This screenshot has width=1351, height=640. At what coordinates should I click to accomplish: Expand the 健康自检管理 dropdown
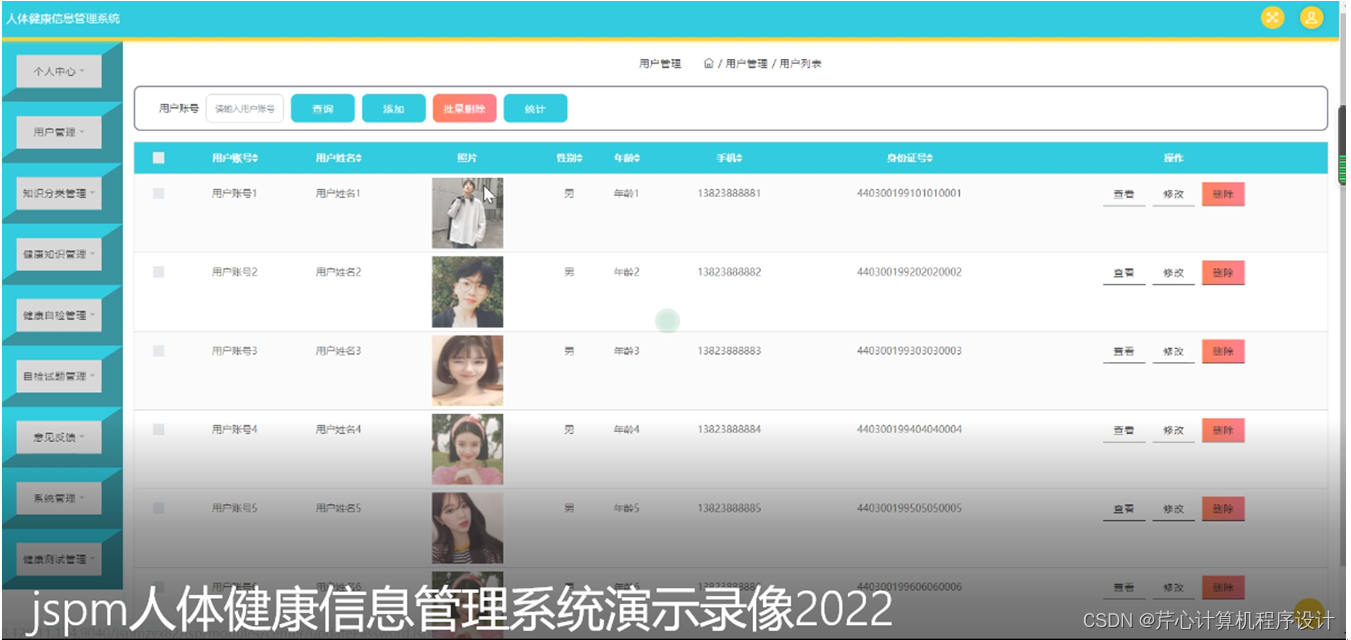coord(56,314)
